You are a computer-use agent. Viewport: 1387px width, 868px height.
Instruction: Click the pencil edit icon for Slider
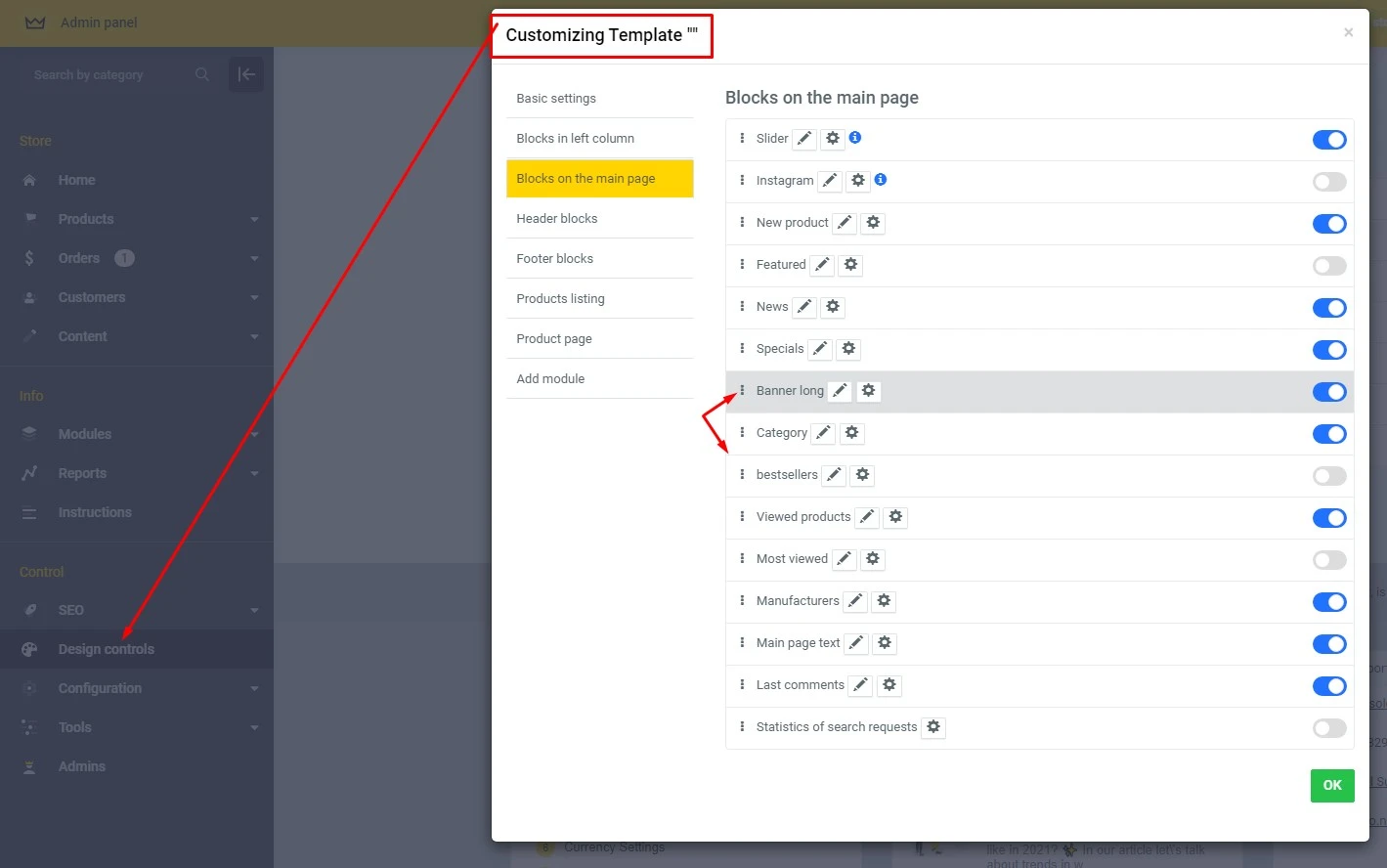[x=803, y=139]
